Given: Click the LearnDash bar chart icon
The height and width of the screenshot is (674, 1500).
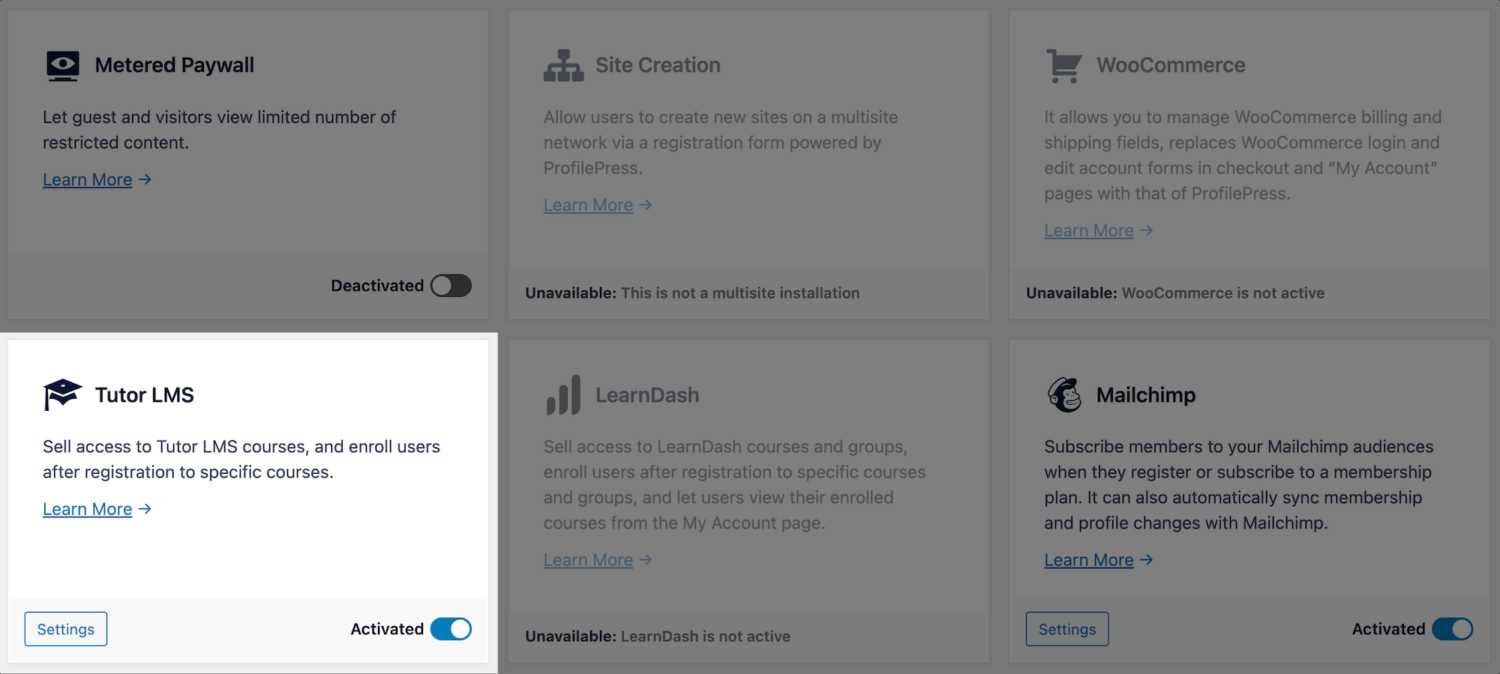Looking at the screenshot, I should click(x=563, y=395).
